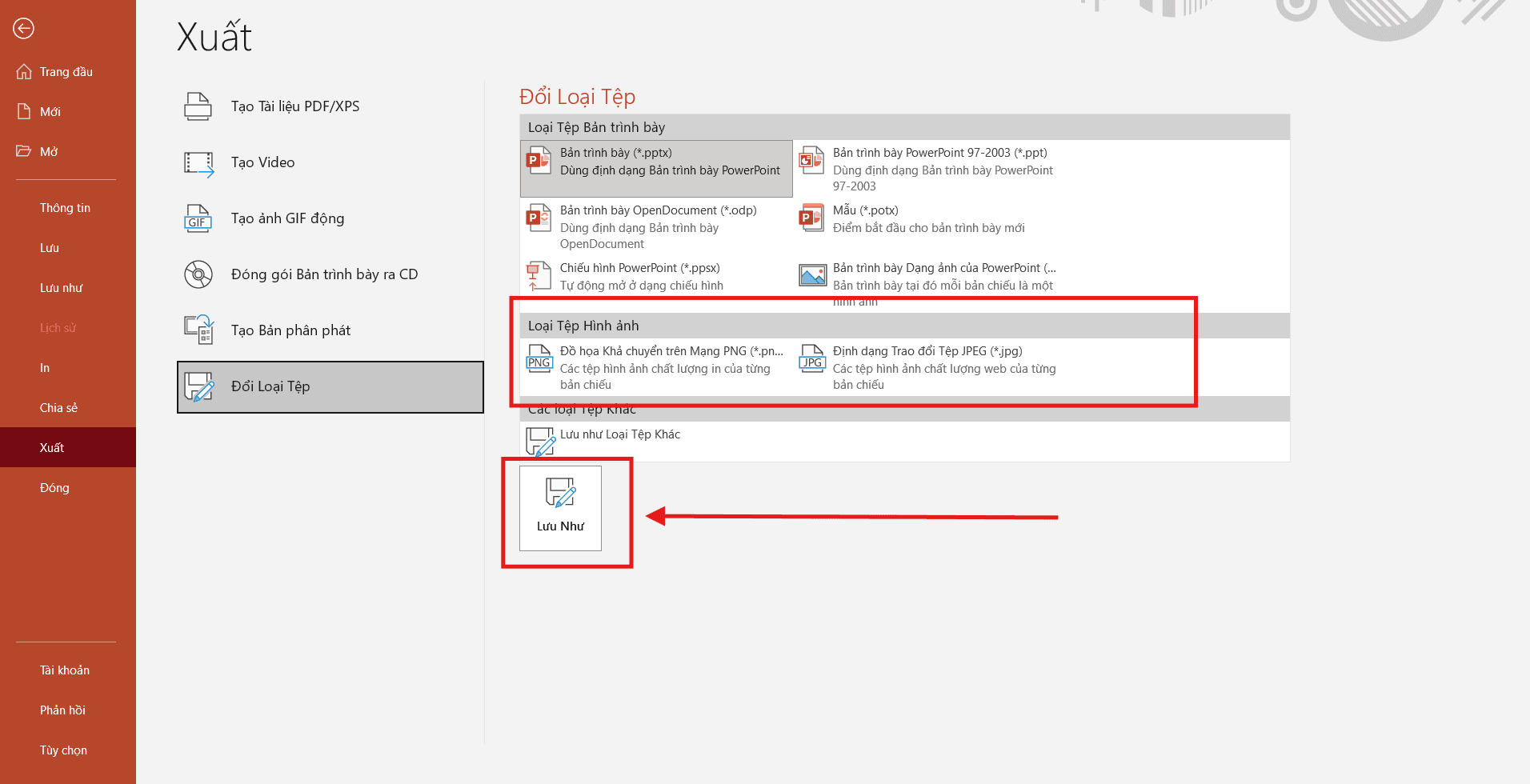Select the Xuất sidebar item
This screenshot has width=1530, height=784.
pos(68,448)
